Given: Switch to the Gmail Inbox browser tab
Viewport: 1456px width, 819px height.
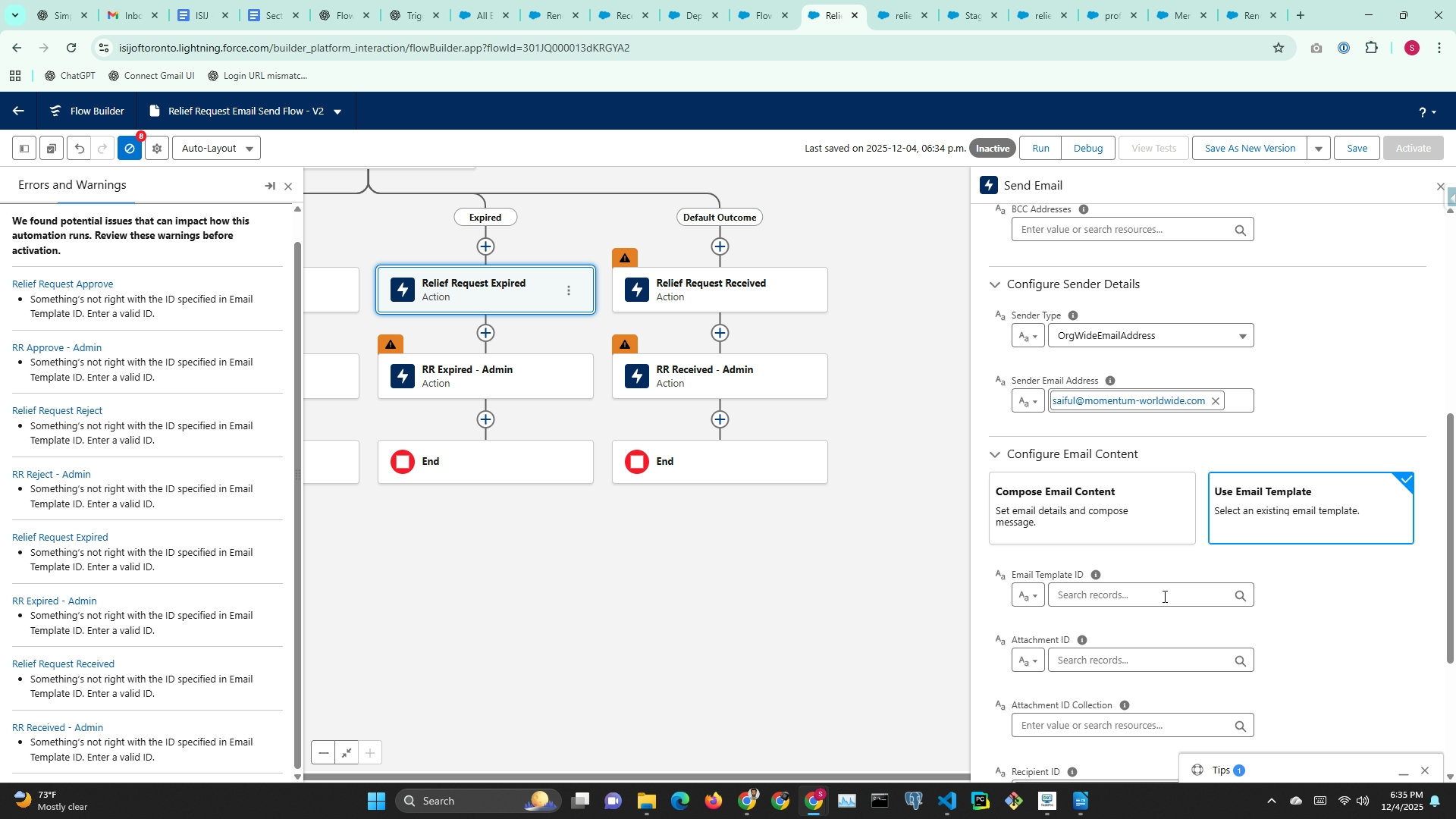Looking at the screenshot, I should (x=125, y=15).
